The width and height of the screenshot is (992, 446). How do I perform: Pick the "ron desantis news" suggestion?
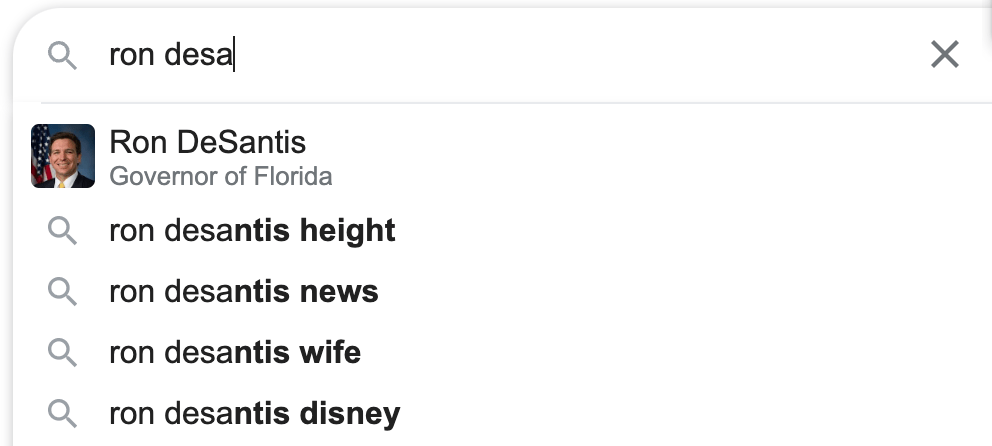pyautogui.click(x=243, y=291)
